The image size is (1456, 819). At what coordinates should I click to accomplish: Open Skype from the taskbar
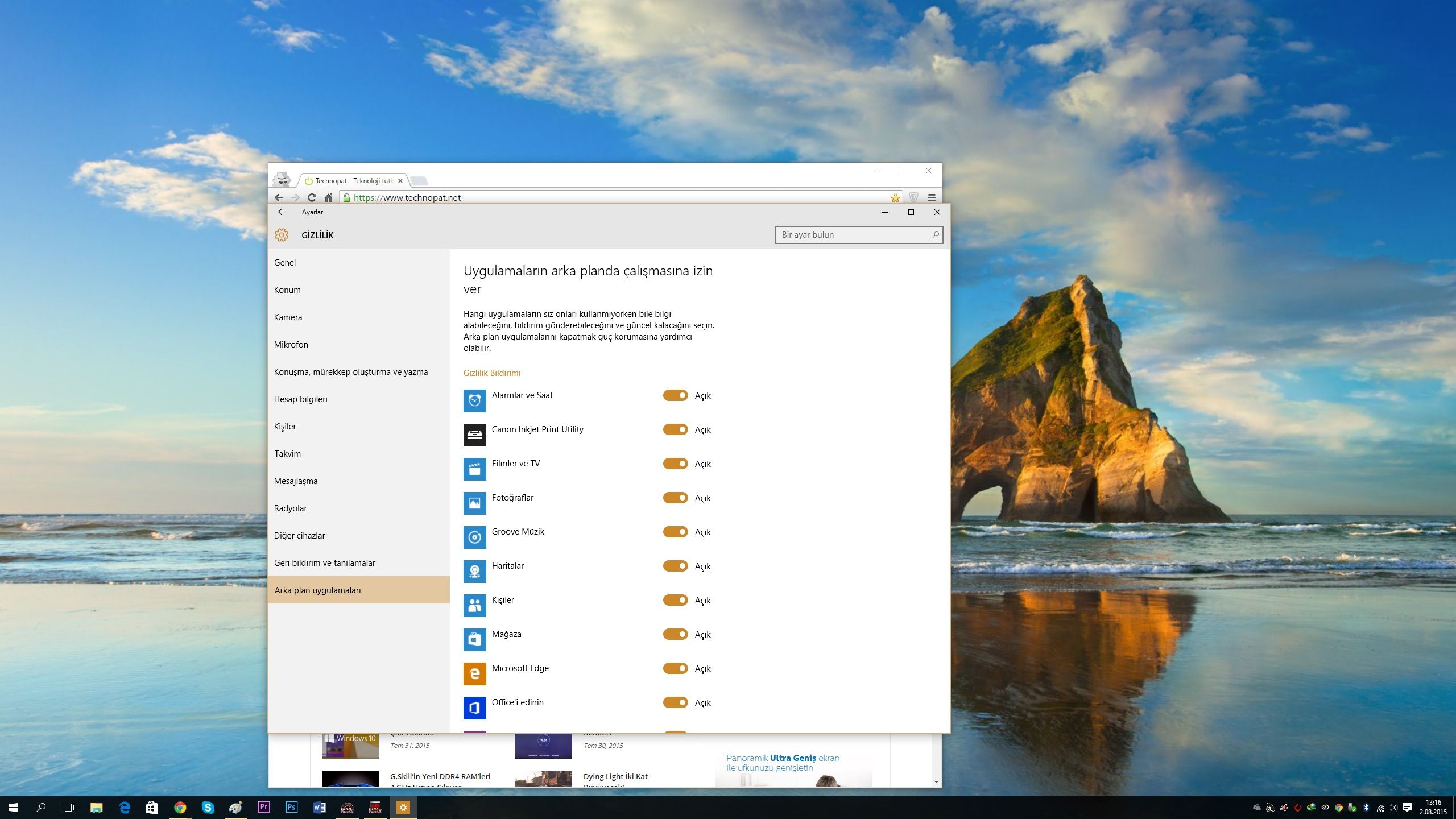click(x=208, y=807)
